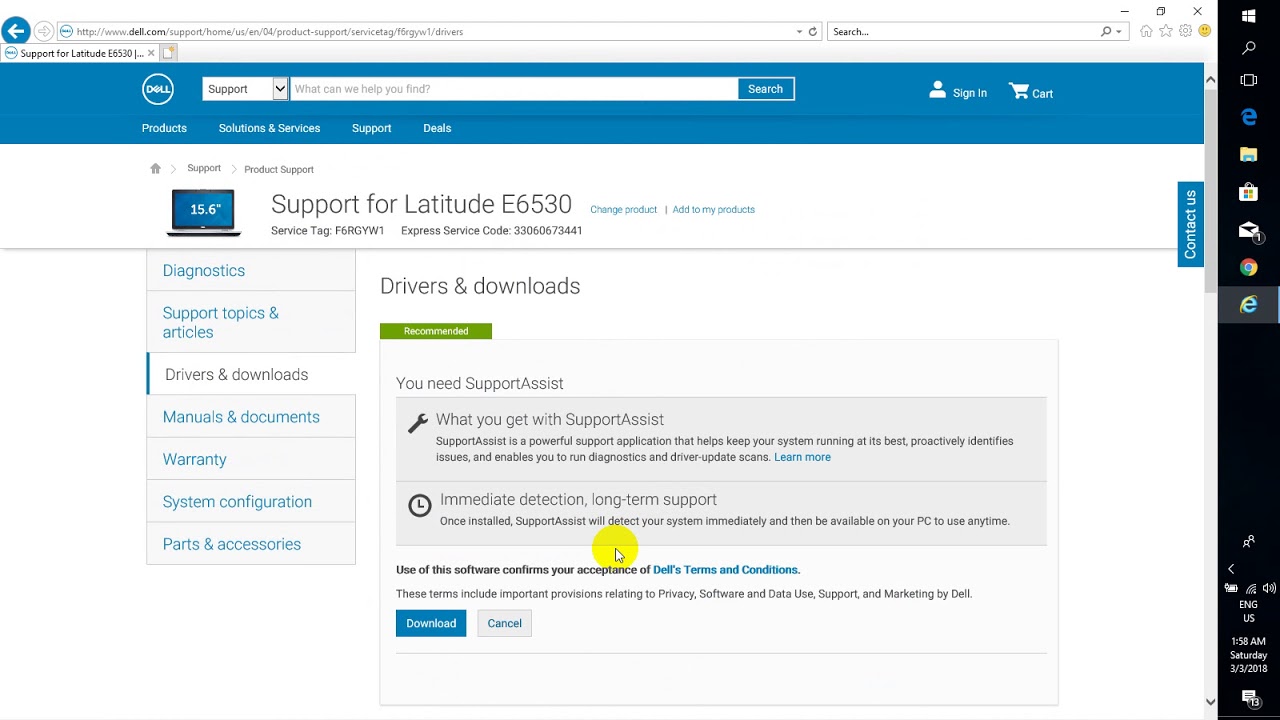Click the Dell logo
Screen dimensions: 1280x720
(x=158, y=89)
